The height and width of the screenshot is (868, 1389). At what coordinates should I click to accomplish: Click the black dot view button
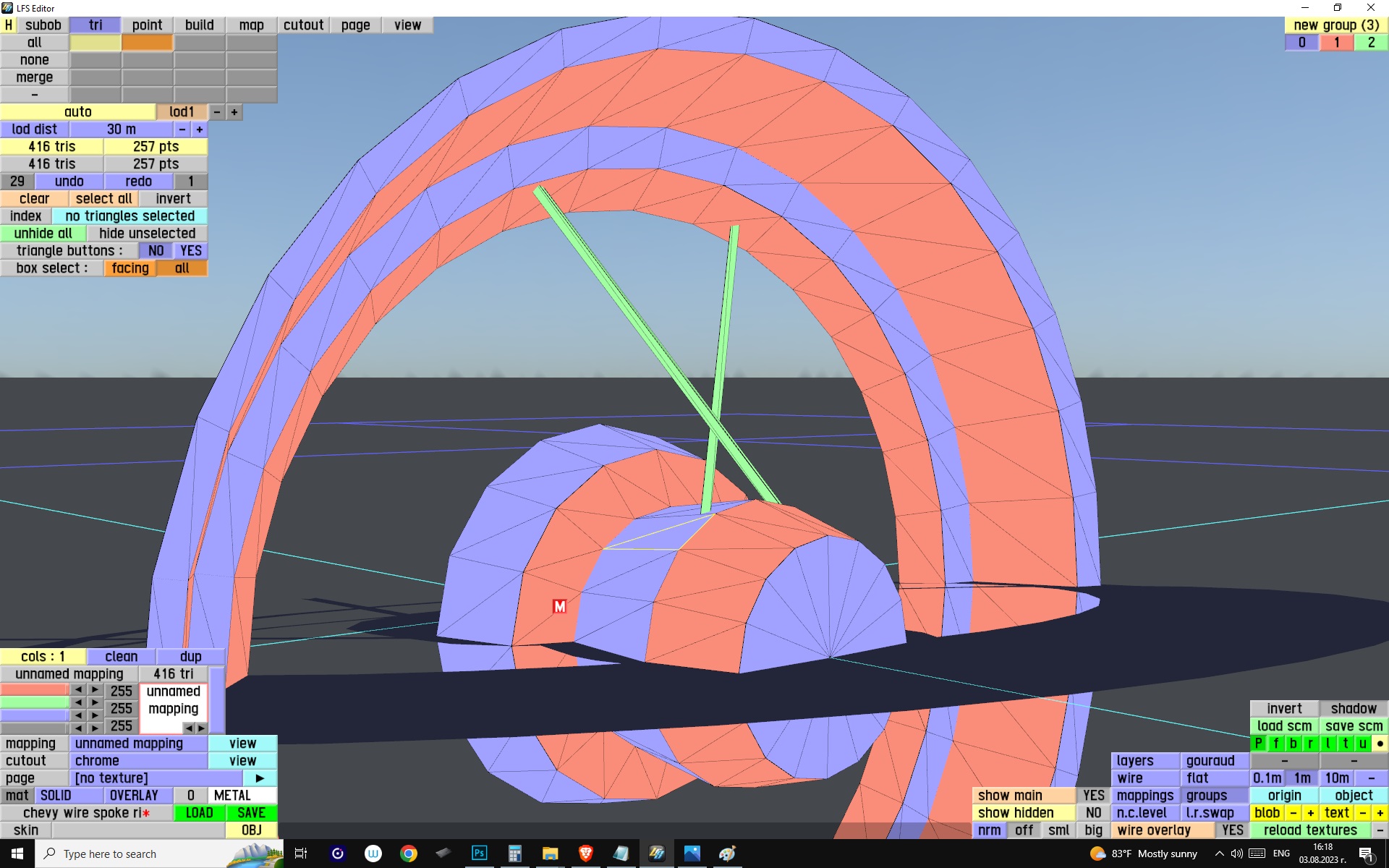pos(1380,744)
